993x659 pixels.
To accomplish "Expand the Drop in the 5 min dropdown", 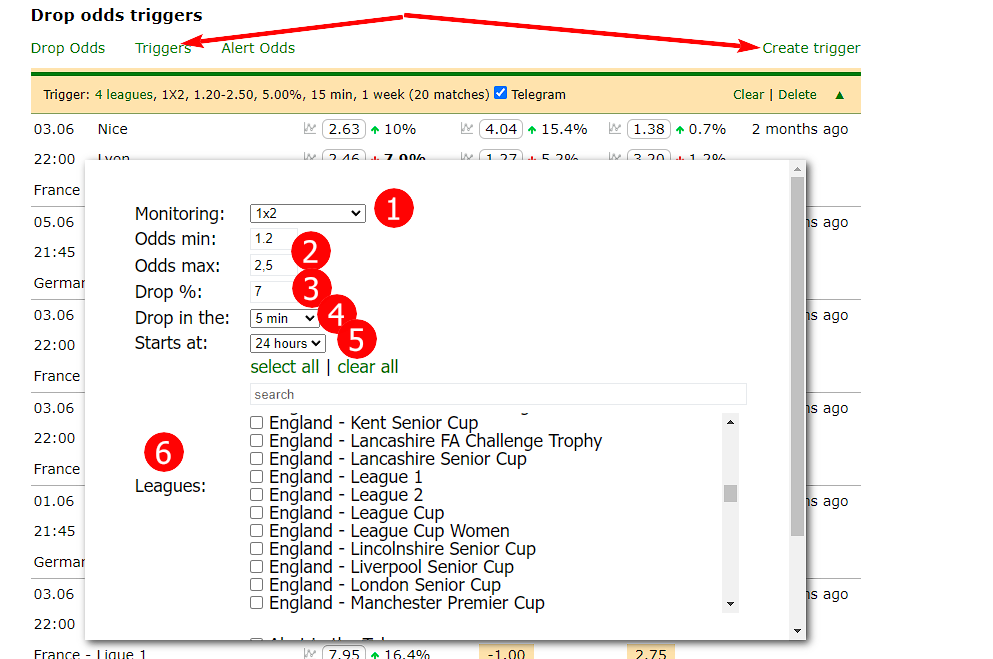I will point(284,318).
